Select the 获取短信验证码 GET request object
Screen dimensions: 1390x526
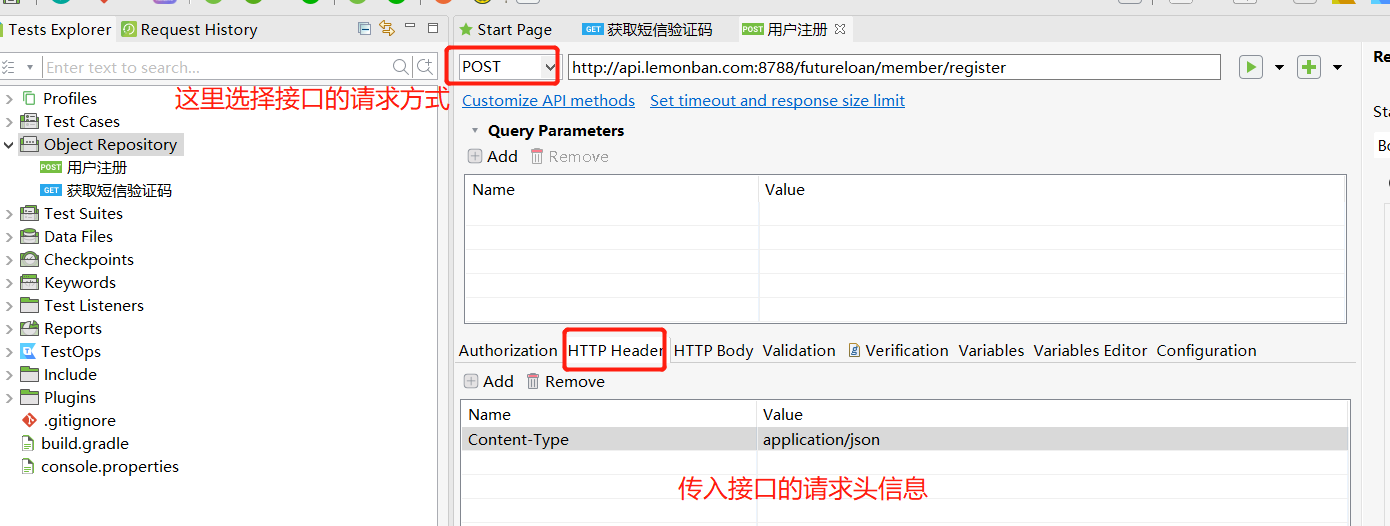pos(106,190)
